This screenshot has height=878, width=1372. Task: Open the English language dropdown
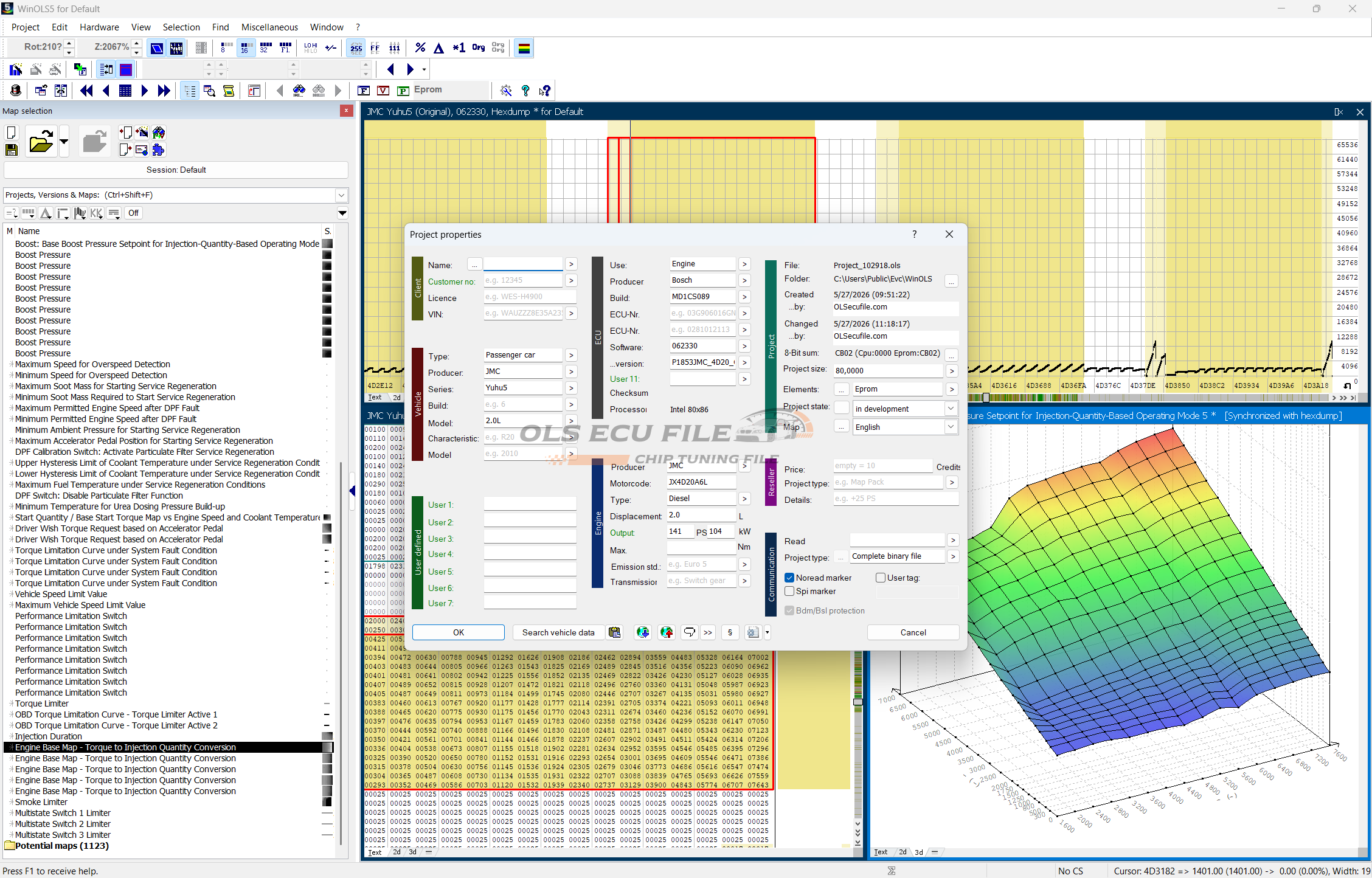tap(951, 427)
